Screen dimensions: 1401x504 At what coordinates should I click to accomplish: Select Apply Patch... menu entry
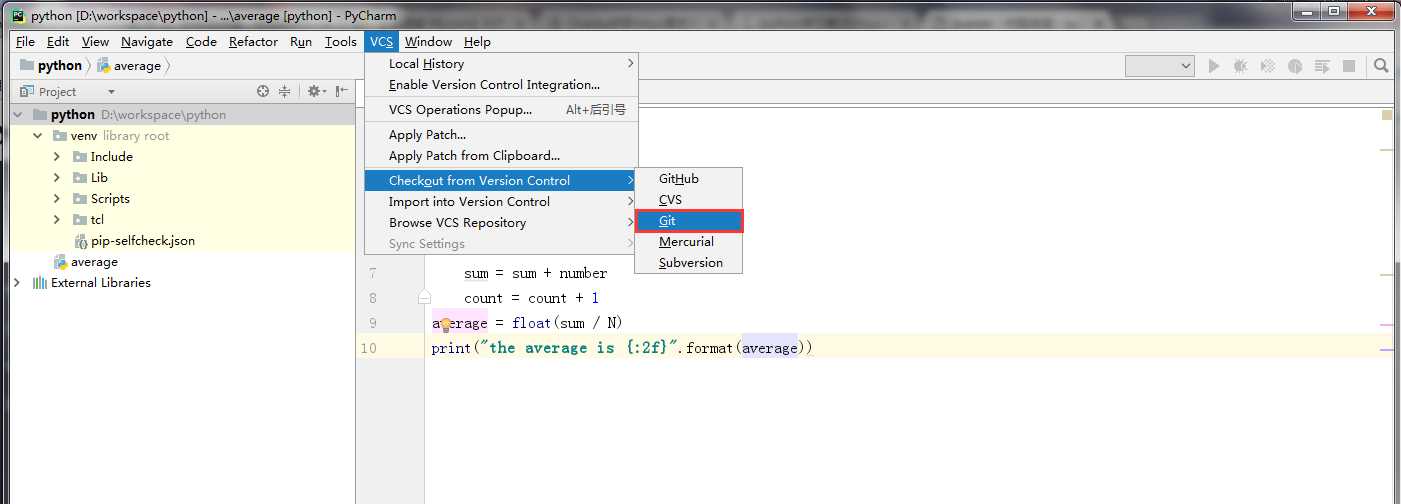[501, 135]
